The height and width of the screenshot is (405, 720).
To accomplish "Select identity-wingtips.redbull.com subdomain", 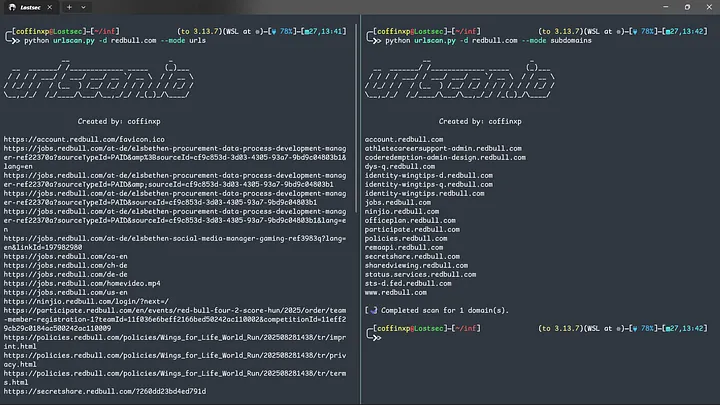I will pos(425,193).
